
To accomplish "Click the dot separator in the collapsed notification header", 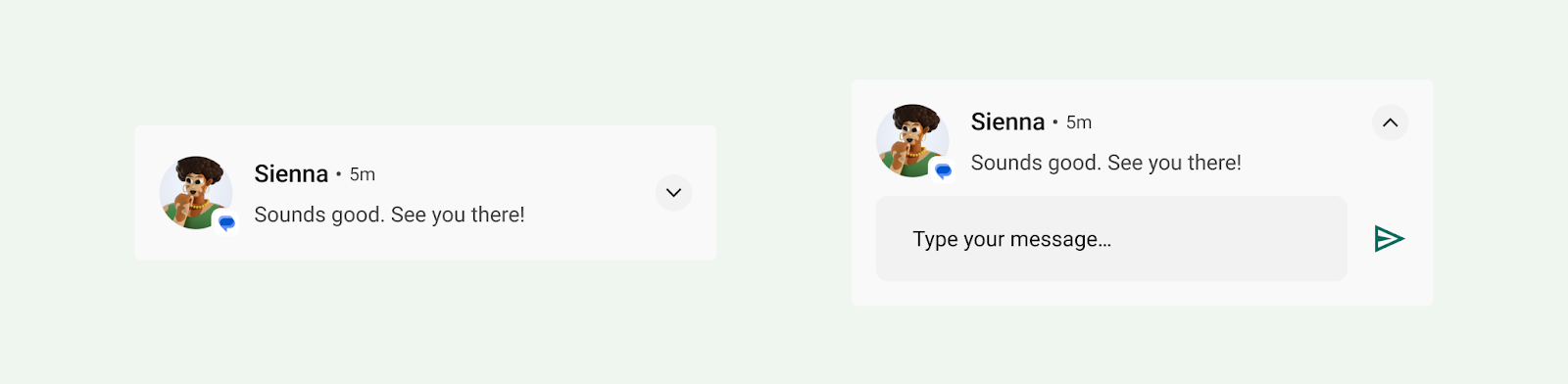I will click(x=338, y=174).
